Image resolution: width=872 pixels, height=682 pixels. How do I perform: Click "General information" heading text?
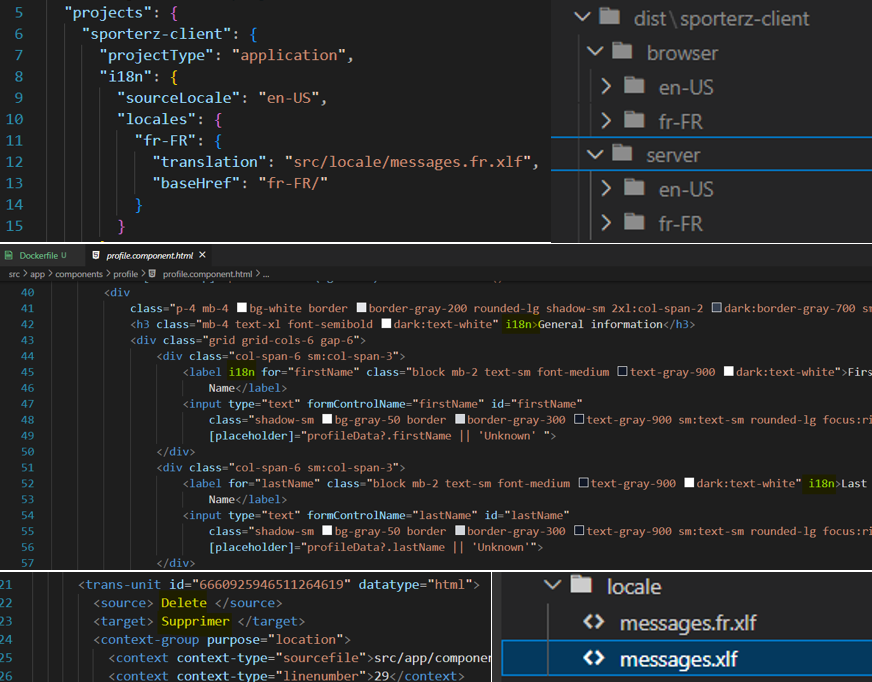tap(600, 324)
